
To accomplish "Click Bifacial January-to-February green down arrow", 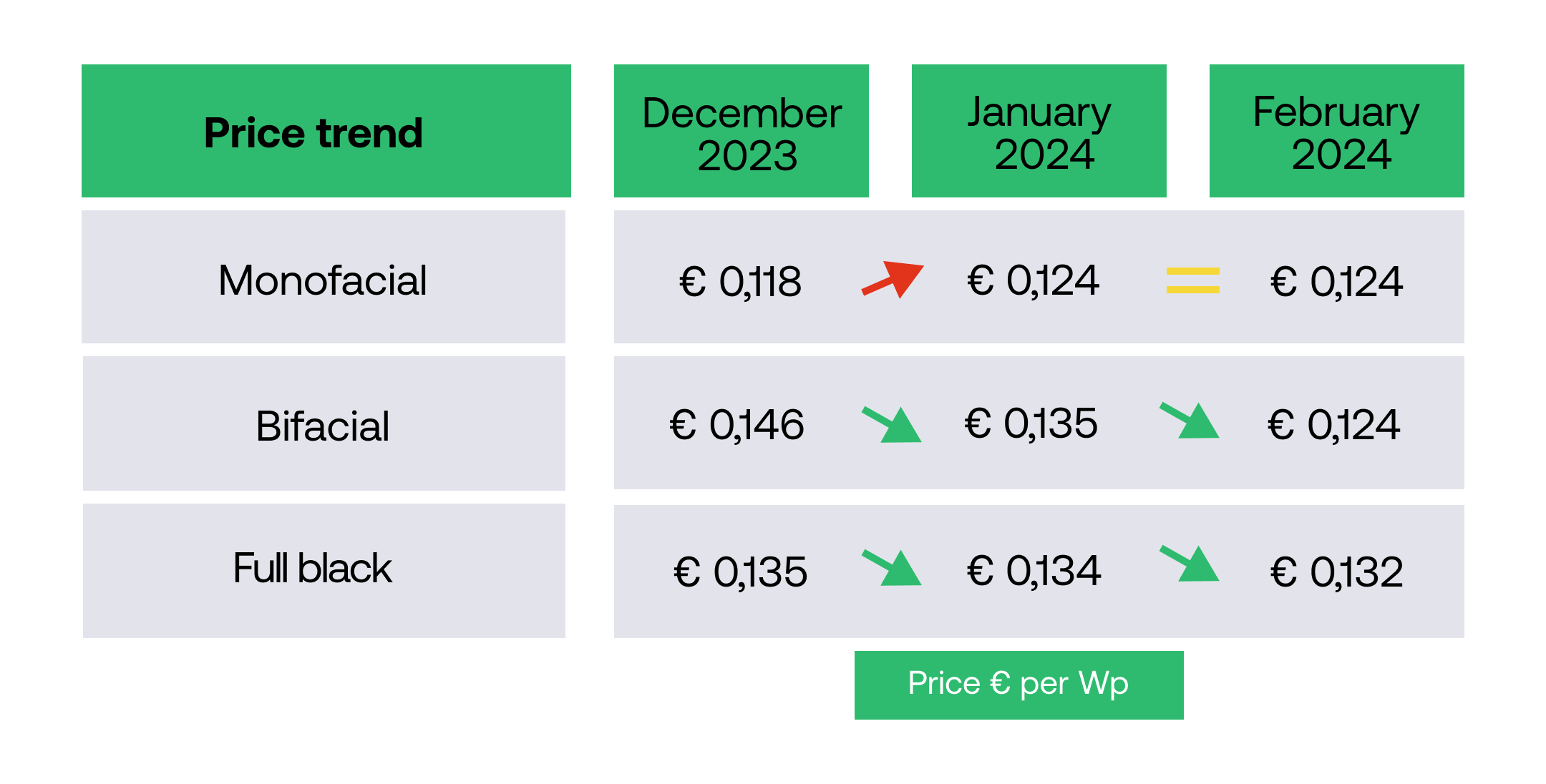I will click(x=1190, y=421).
